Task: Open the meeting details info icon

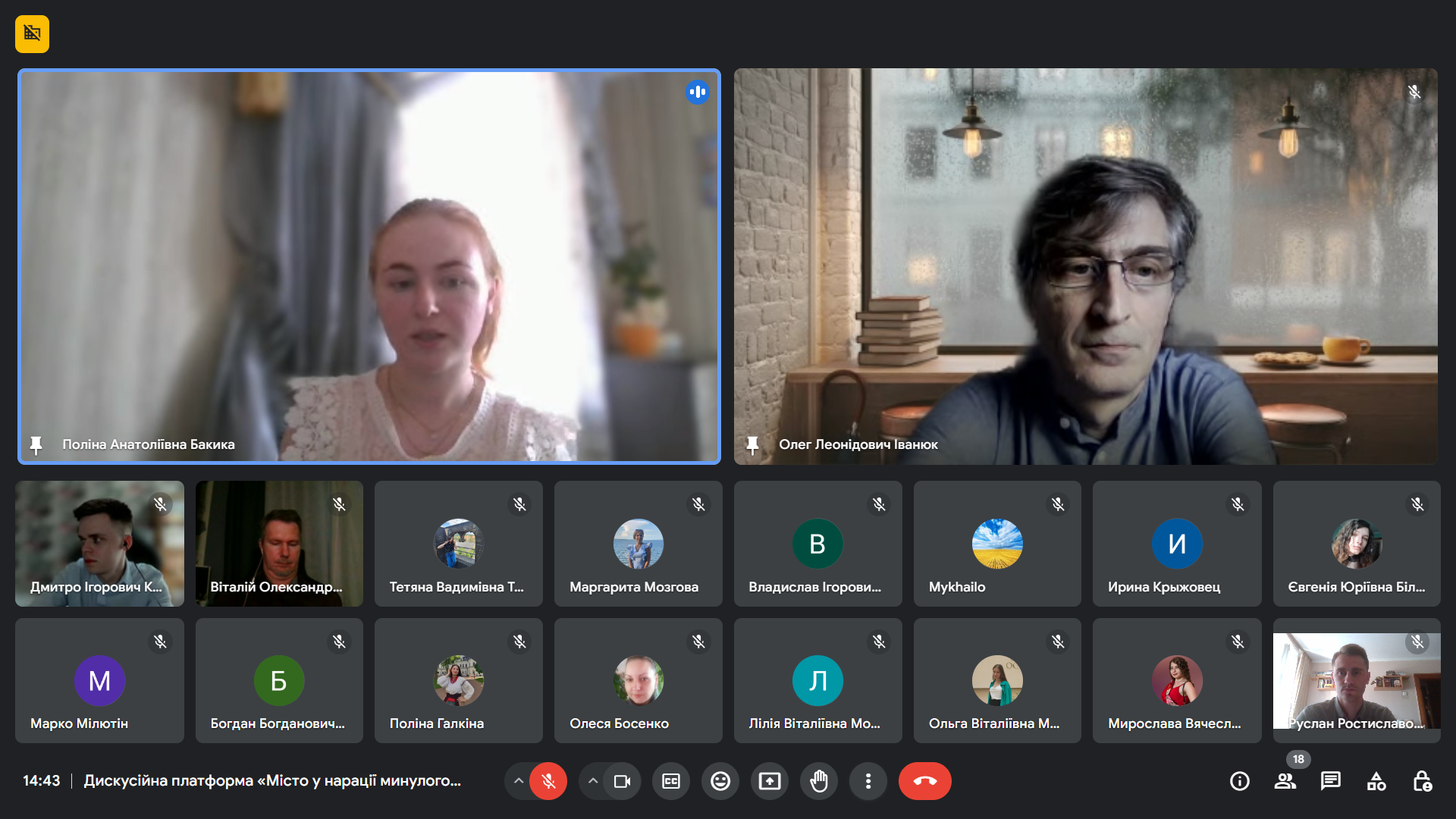Action: [1239, 781]
